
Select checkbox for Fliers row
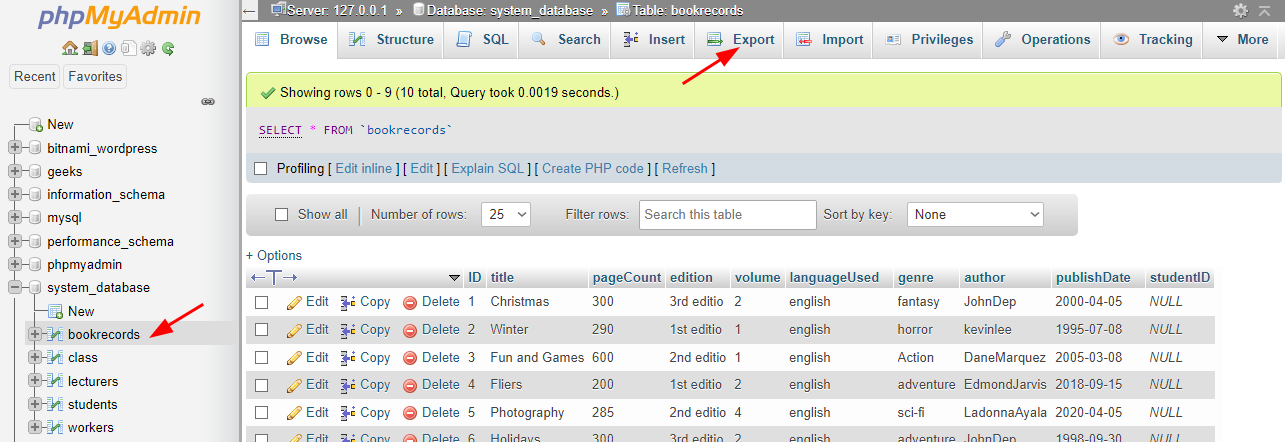tap(262, 385)
